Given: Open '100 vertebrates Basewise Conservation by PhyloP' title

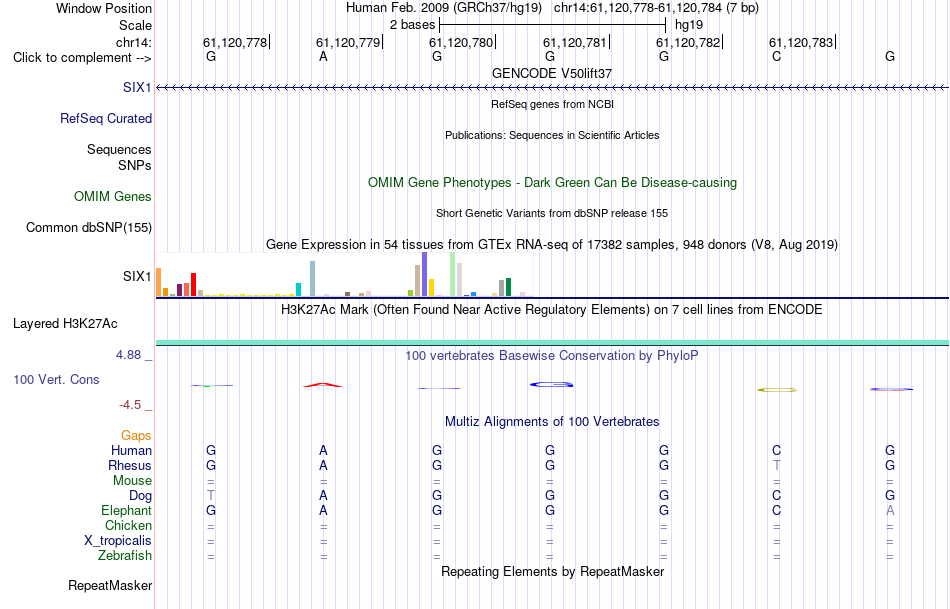Looking at the screenshot, I should [x=552, y=356].
